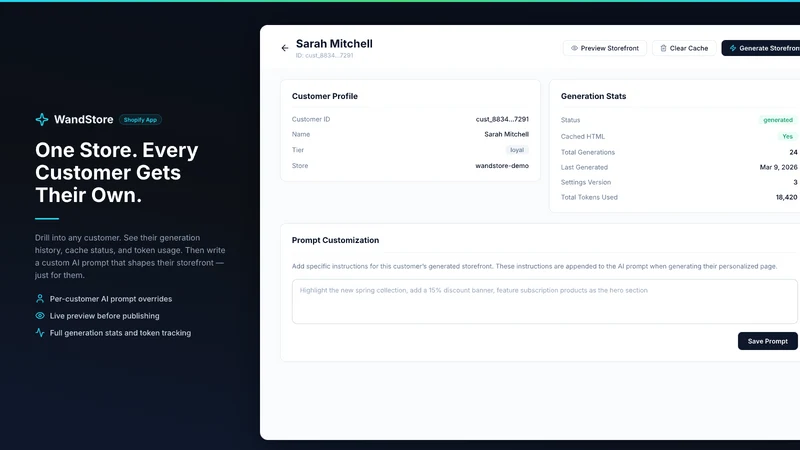Click the 'generated' status badge
Viewport: 800px width, 450px height.
(x=778, y=120)
